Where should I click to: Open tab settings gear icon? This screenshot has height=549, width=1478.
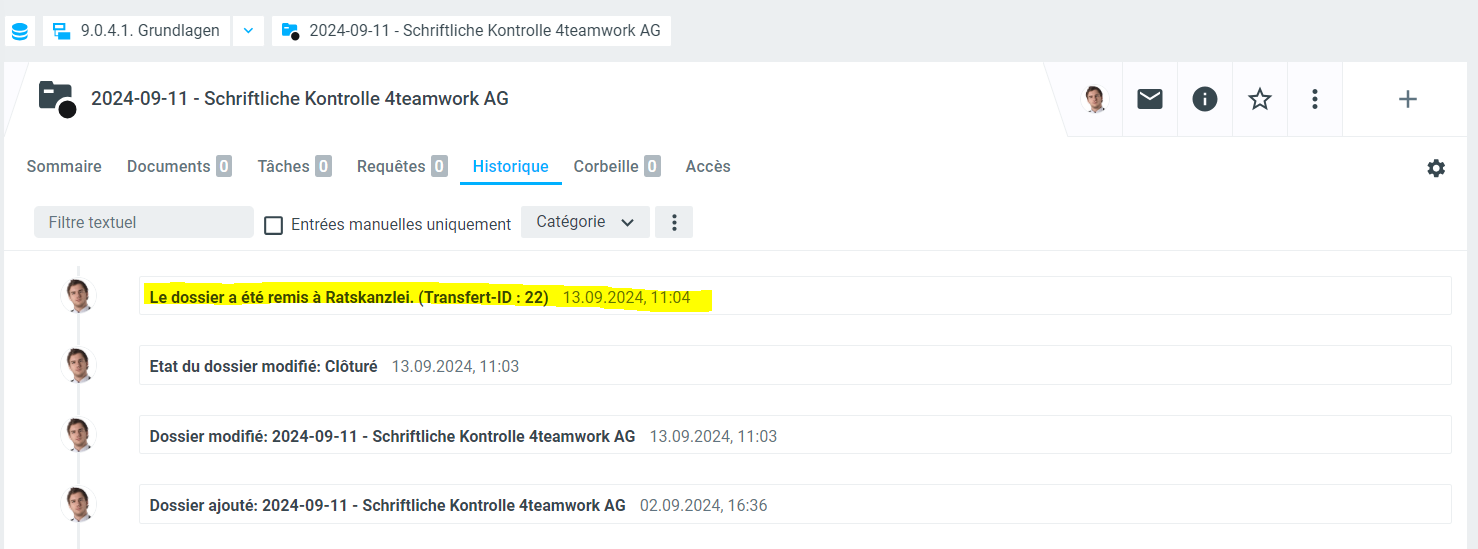click(1436, 168)
